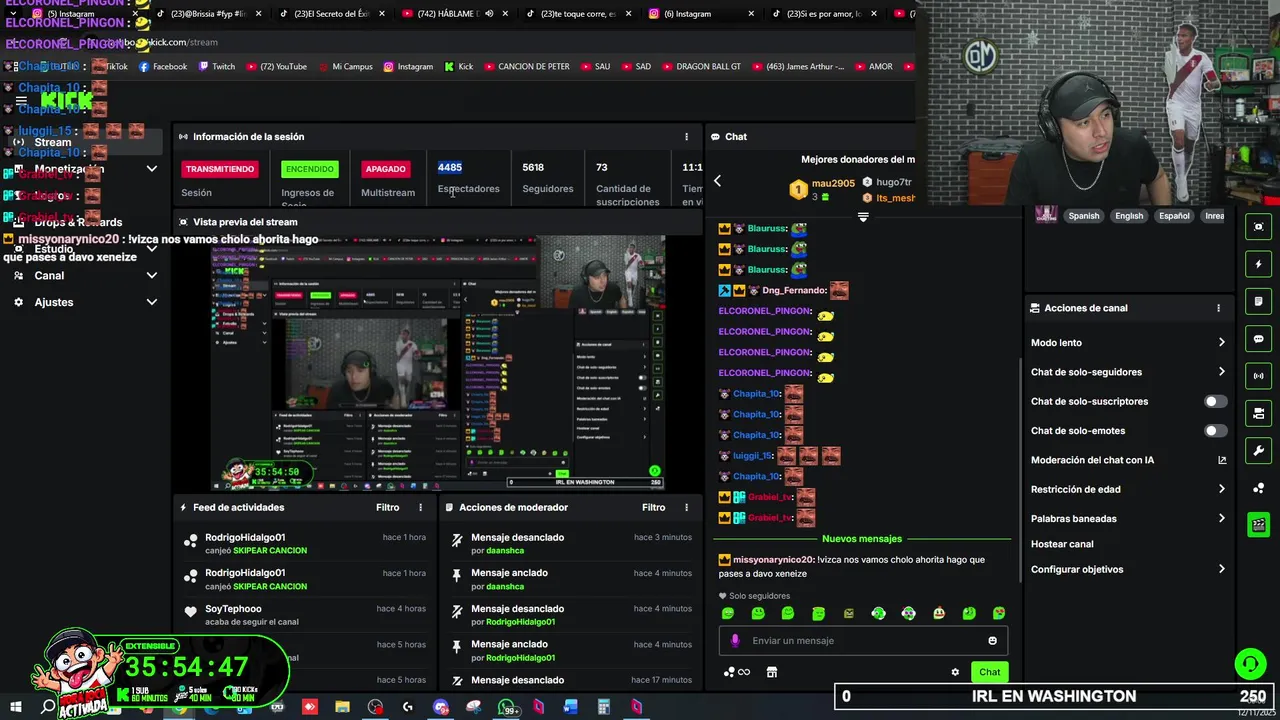This screenshot has height=720, width=1280.
Task: Click the TRANSMITIENDO session status badge
Action: tap(220, 169)
